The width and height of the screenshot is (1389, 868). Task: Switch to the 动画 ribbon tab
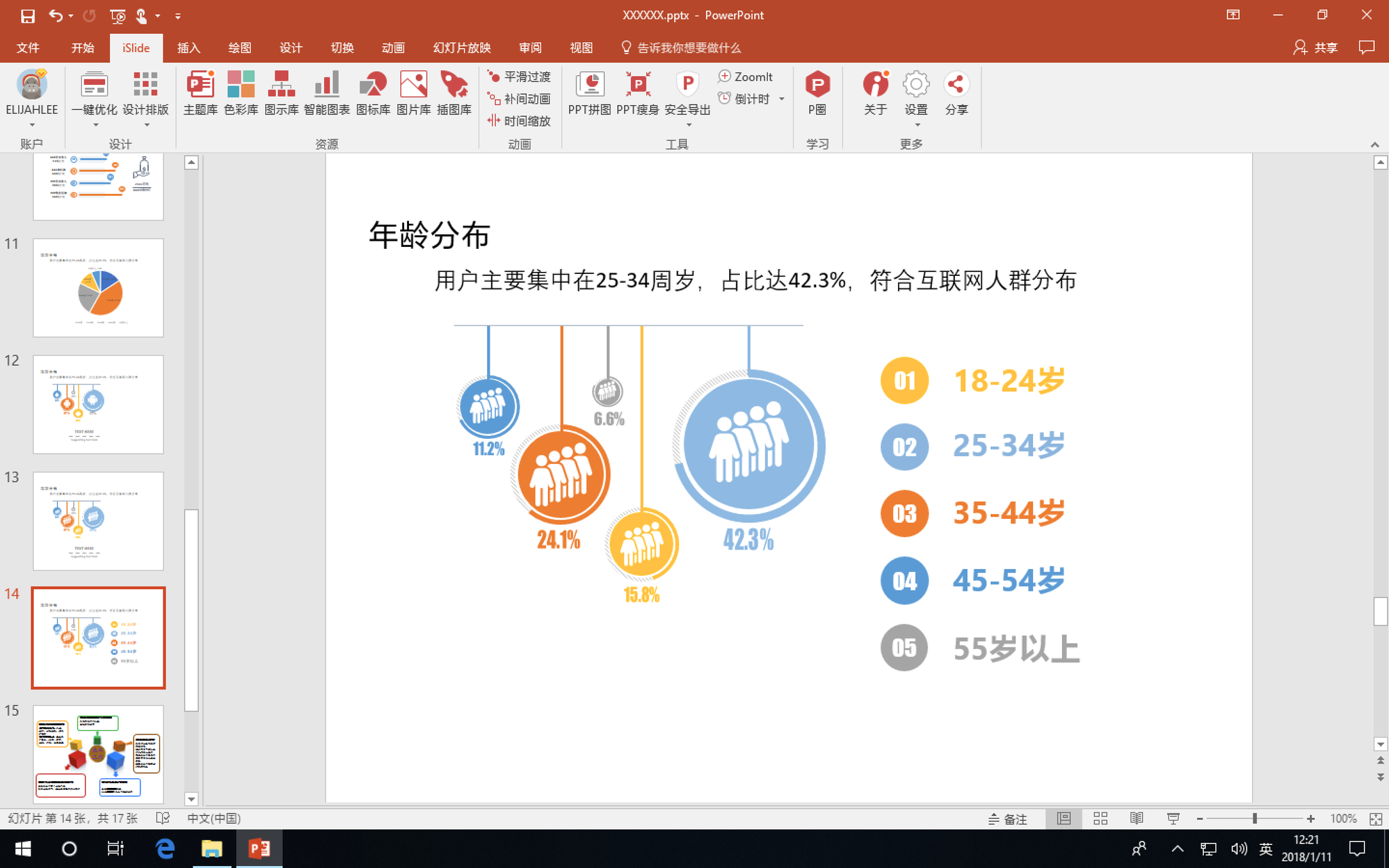[x=393, y=47]
